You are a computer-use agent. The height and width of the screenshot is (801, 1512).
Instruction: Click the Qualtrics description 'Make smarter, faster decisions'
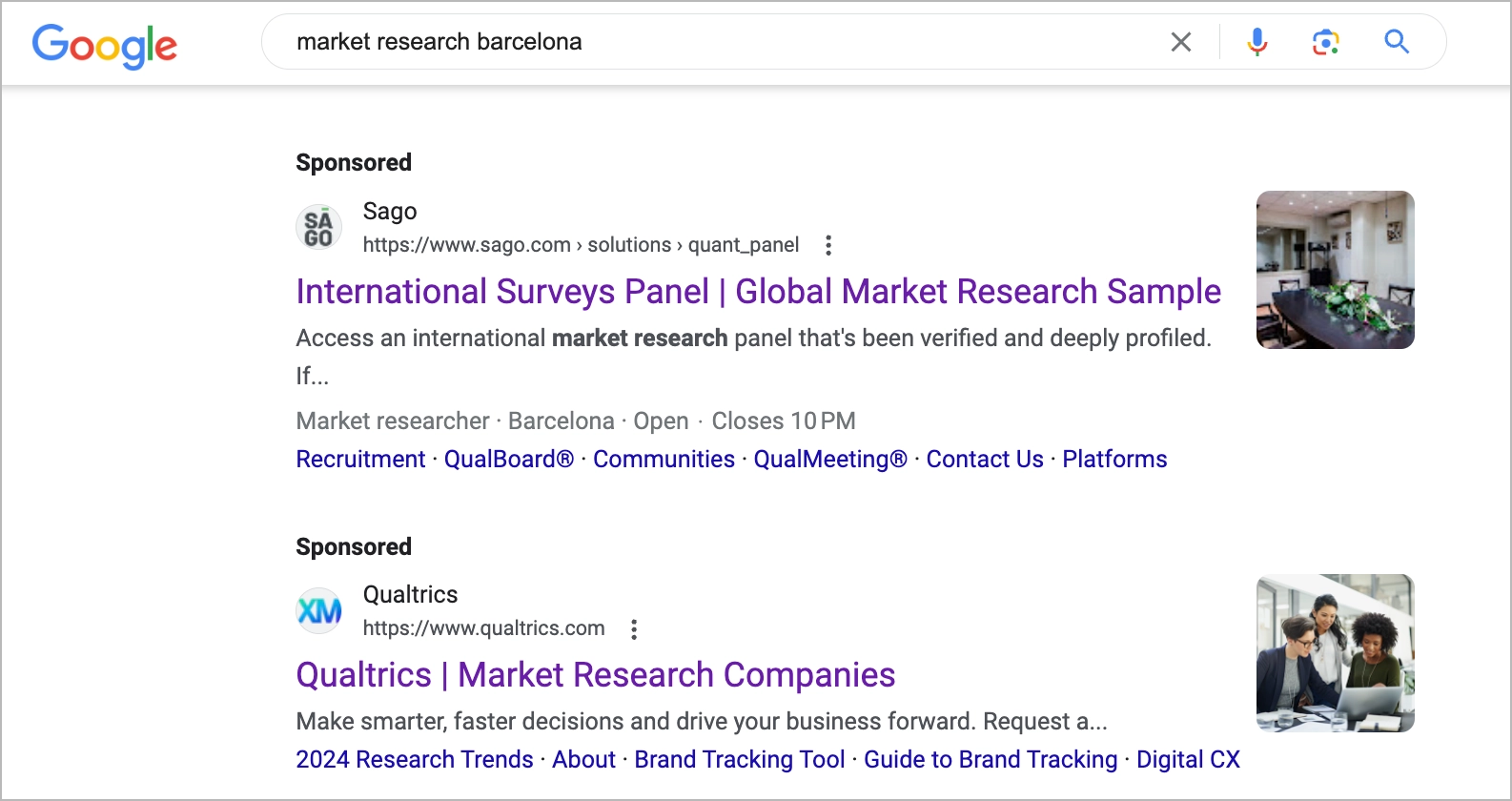(x=702, y=722)
